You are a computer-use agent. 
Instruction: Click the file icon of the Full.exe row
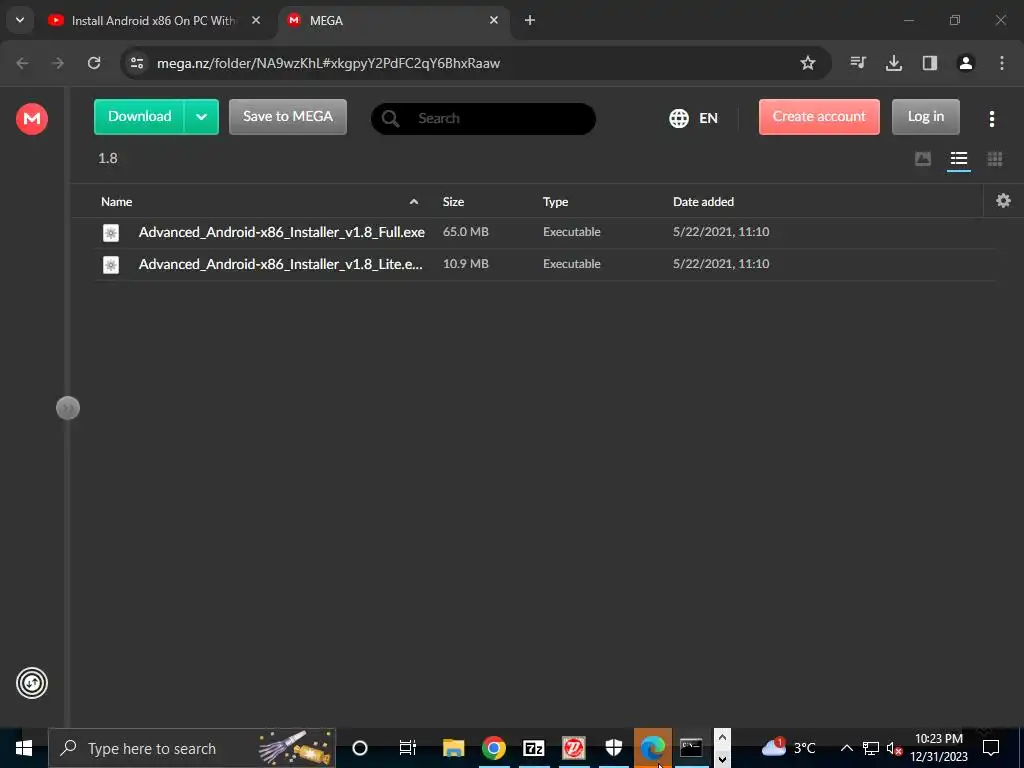pos(111,232)
